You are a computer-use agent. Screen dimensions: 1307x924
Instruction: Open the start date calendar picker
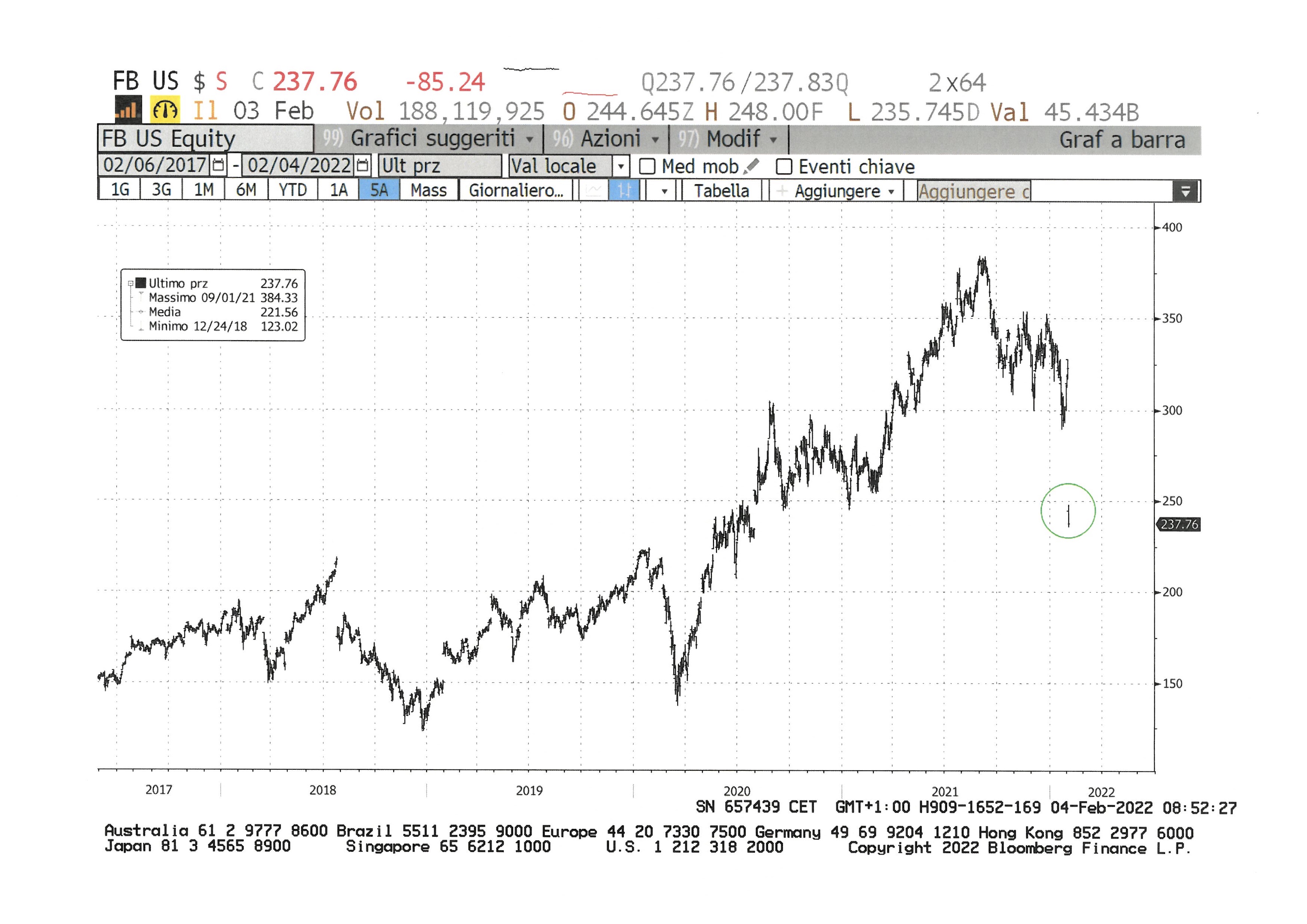point(218,165)
